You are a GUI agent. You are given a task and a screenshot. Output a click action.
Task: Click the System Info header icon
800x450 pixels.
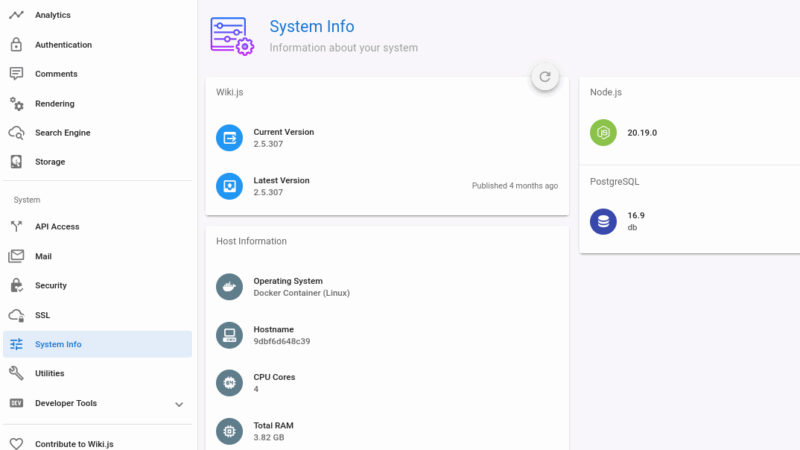[x=232, y=36]
